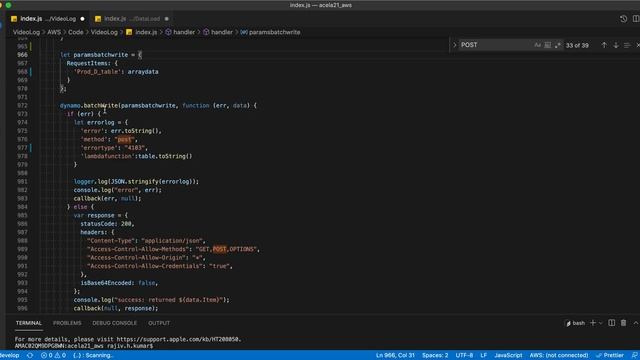Split the terminal panel

point(611,323)
